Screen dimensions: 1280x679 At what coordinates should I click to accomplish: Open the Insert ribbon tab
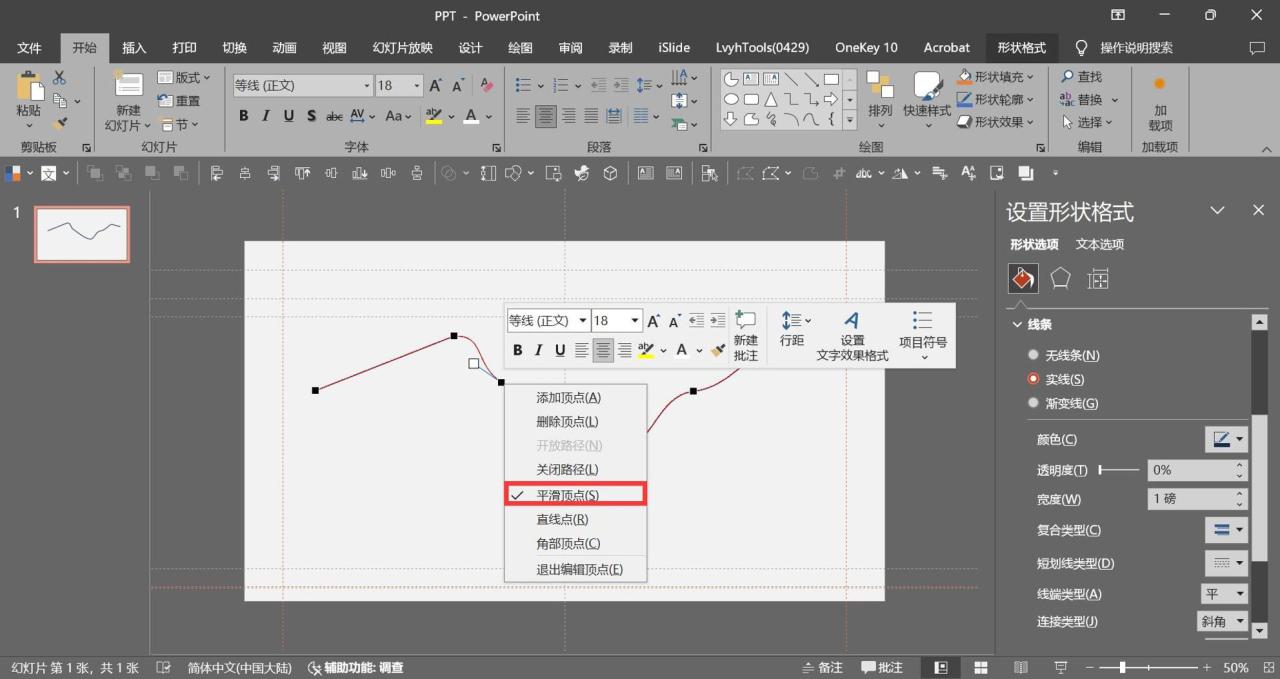pos(134,47)
